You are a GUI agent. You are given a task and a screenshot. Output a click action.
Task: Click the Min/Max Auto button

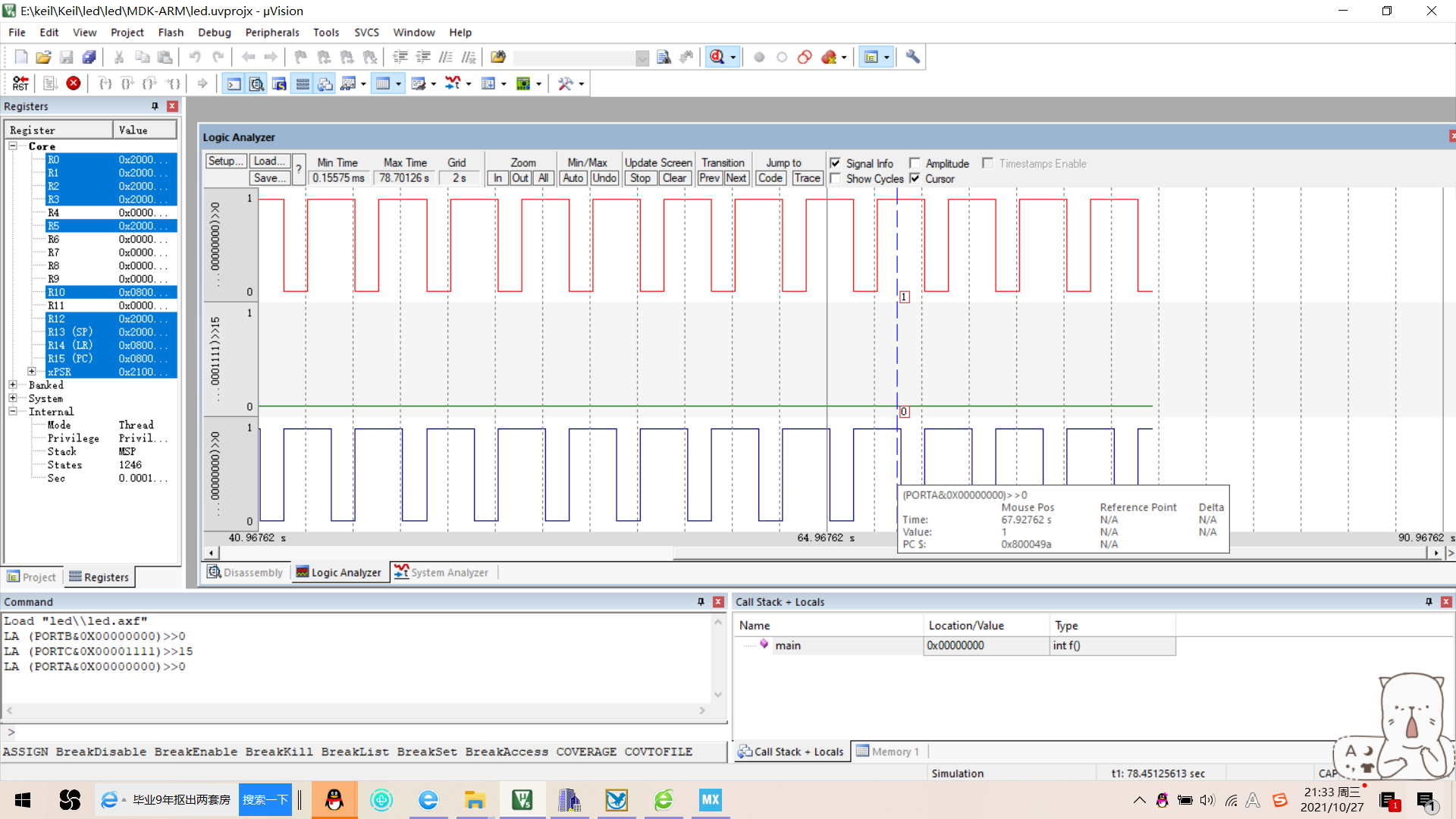click(x=573, y=178)
